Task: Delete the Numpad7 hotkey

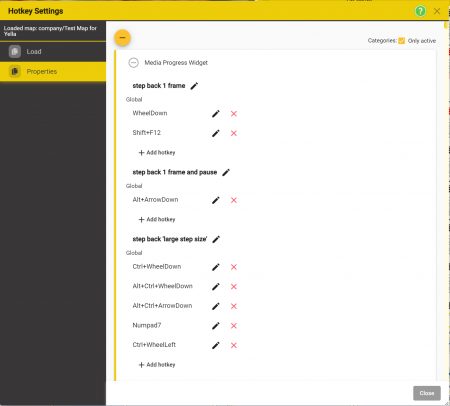Action: pyautogui.click(x=234, y=326)
